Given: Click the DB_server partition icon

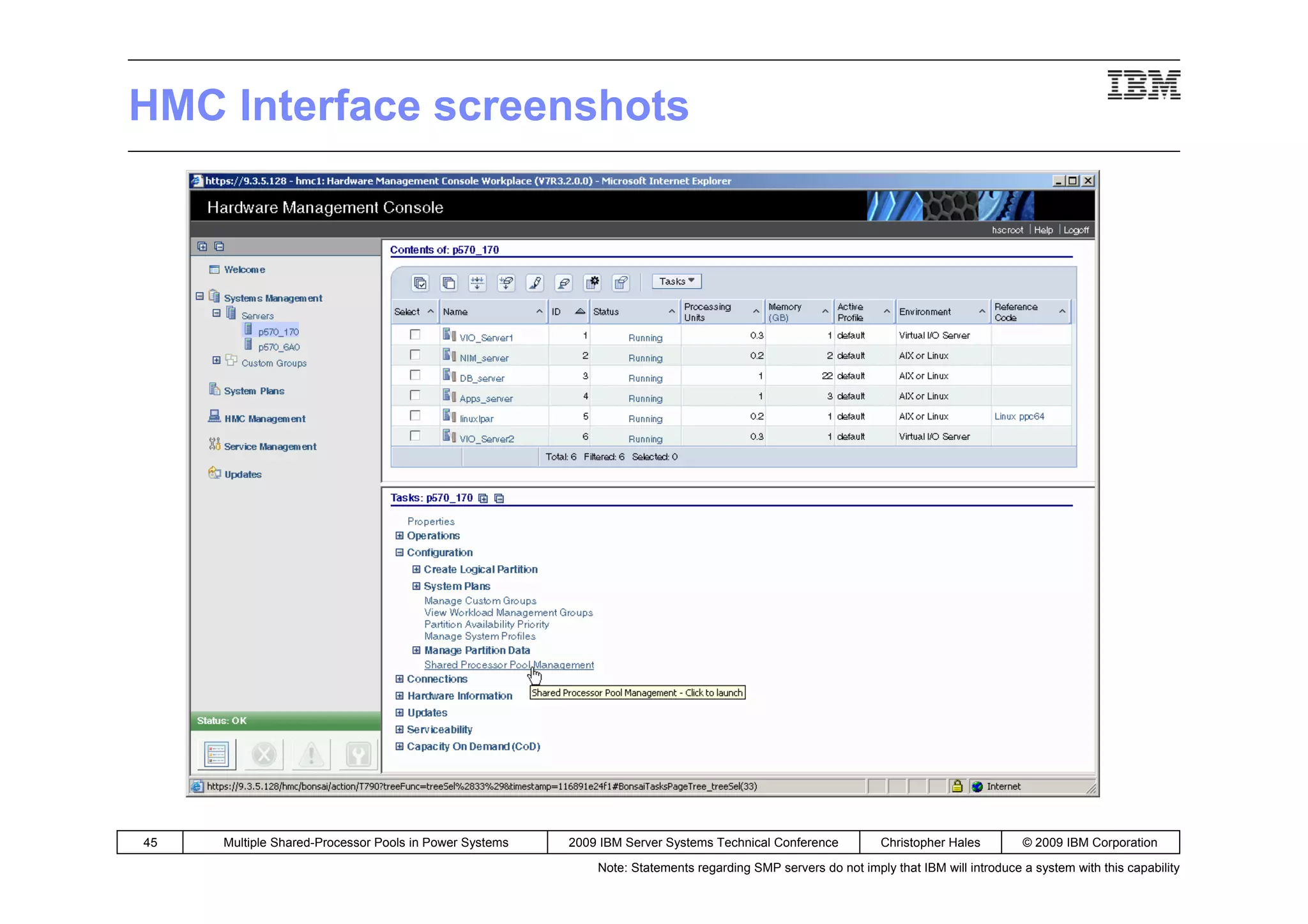Looking at the screenshot, I should 450,375.
